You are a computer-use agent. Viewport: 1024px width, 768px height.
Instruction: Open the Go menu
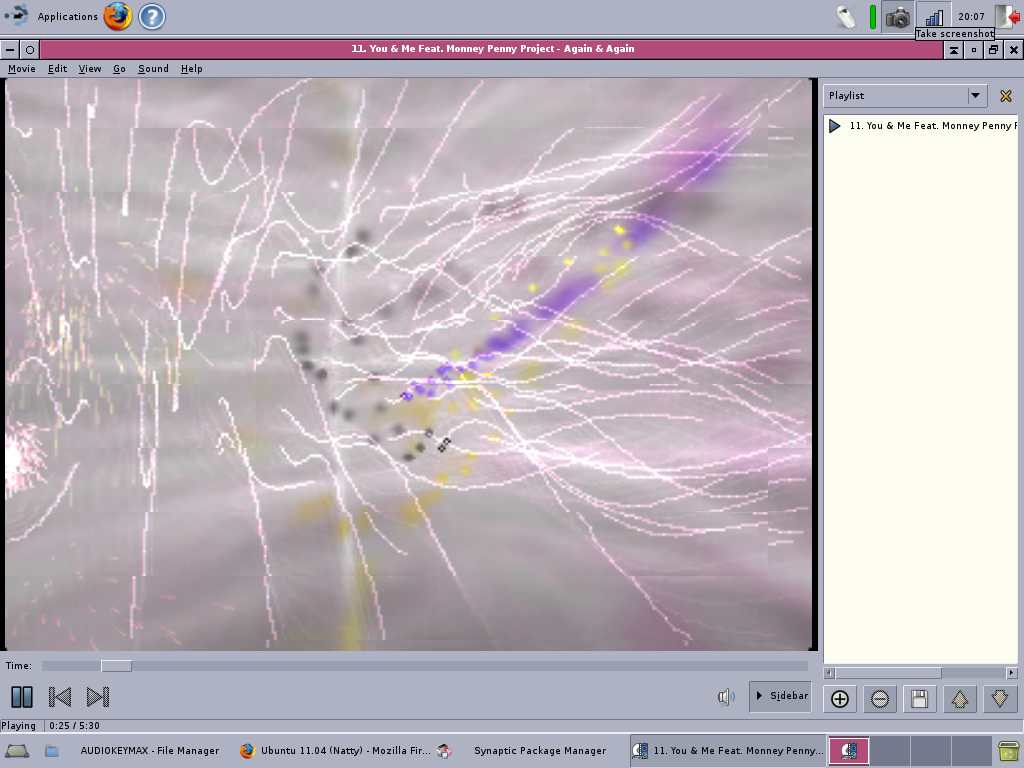(119, 69)
